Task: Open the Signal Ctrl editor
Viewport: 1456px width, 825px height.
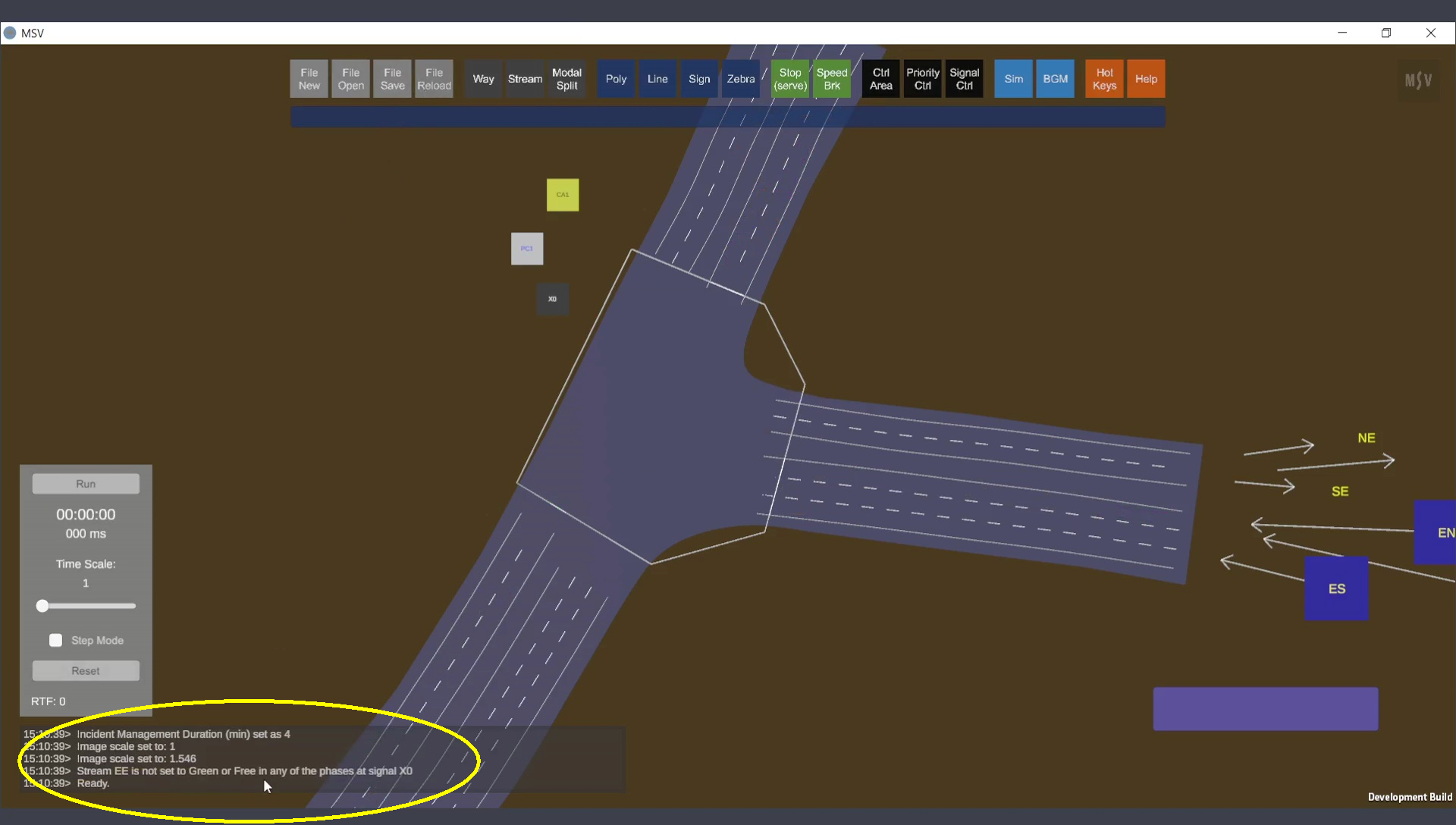Action: tap(964, 79)
